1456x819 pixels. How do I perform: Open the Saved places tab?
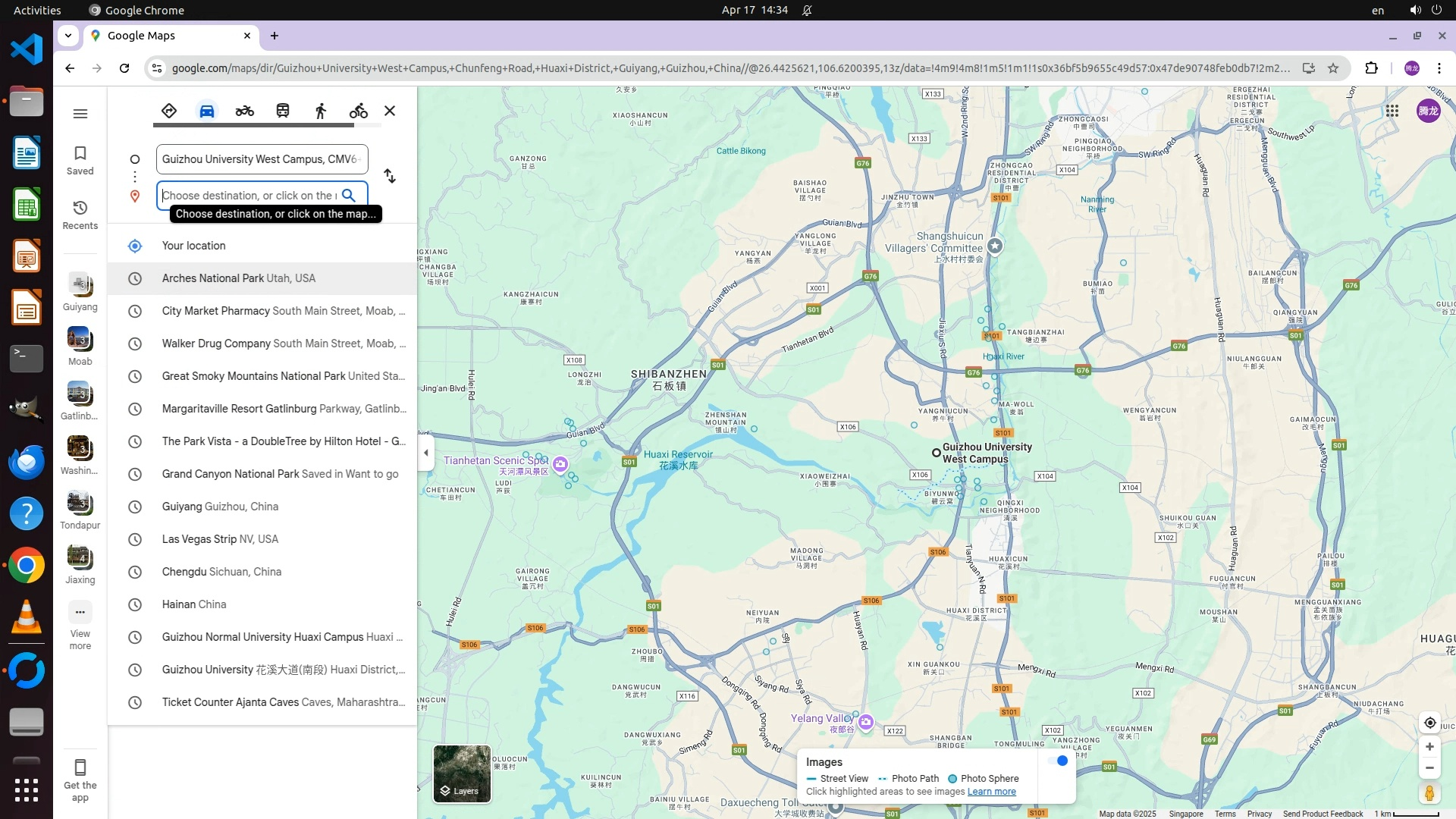(x=80, y=160)
